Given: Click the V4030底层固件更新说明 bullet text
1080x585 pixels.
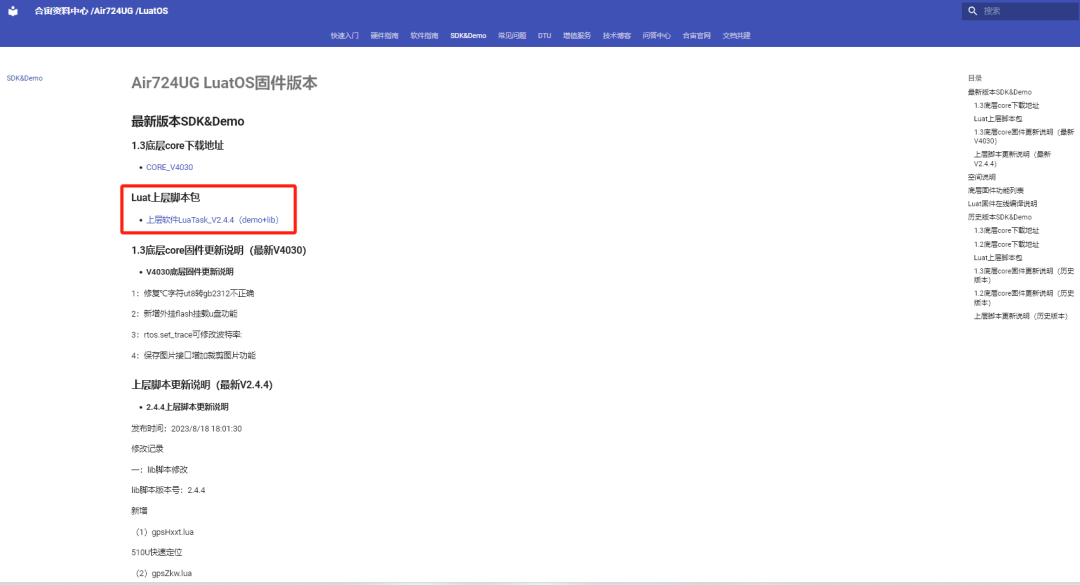Looking at the screenshot, I should (189, 272).
